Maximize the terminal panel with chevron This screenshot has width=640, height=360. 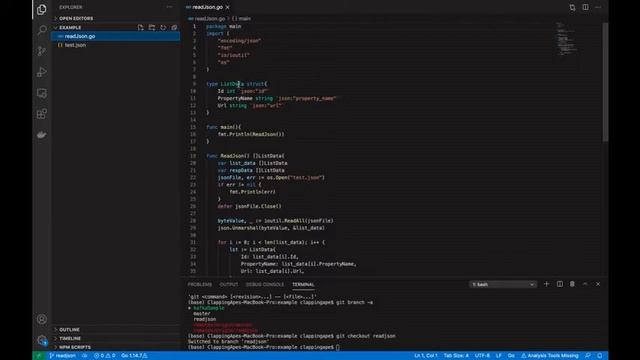pos(585,284)
